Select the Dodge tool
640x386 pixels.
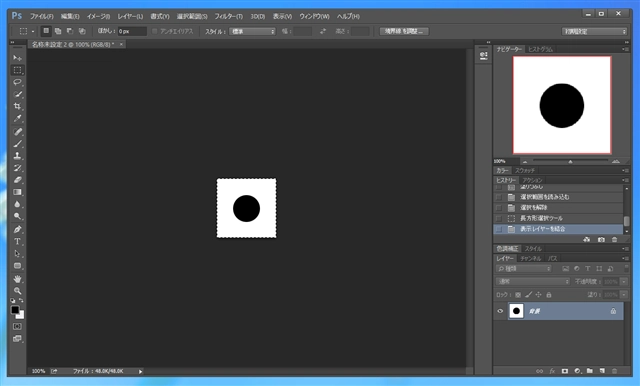coord(17,216)
